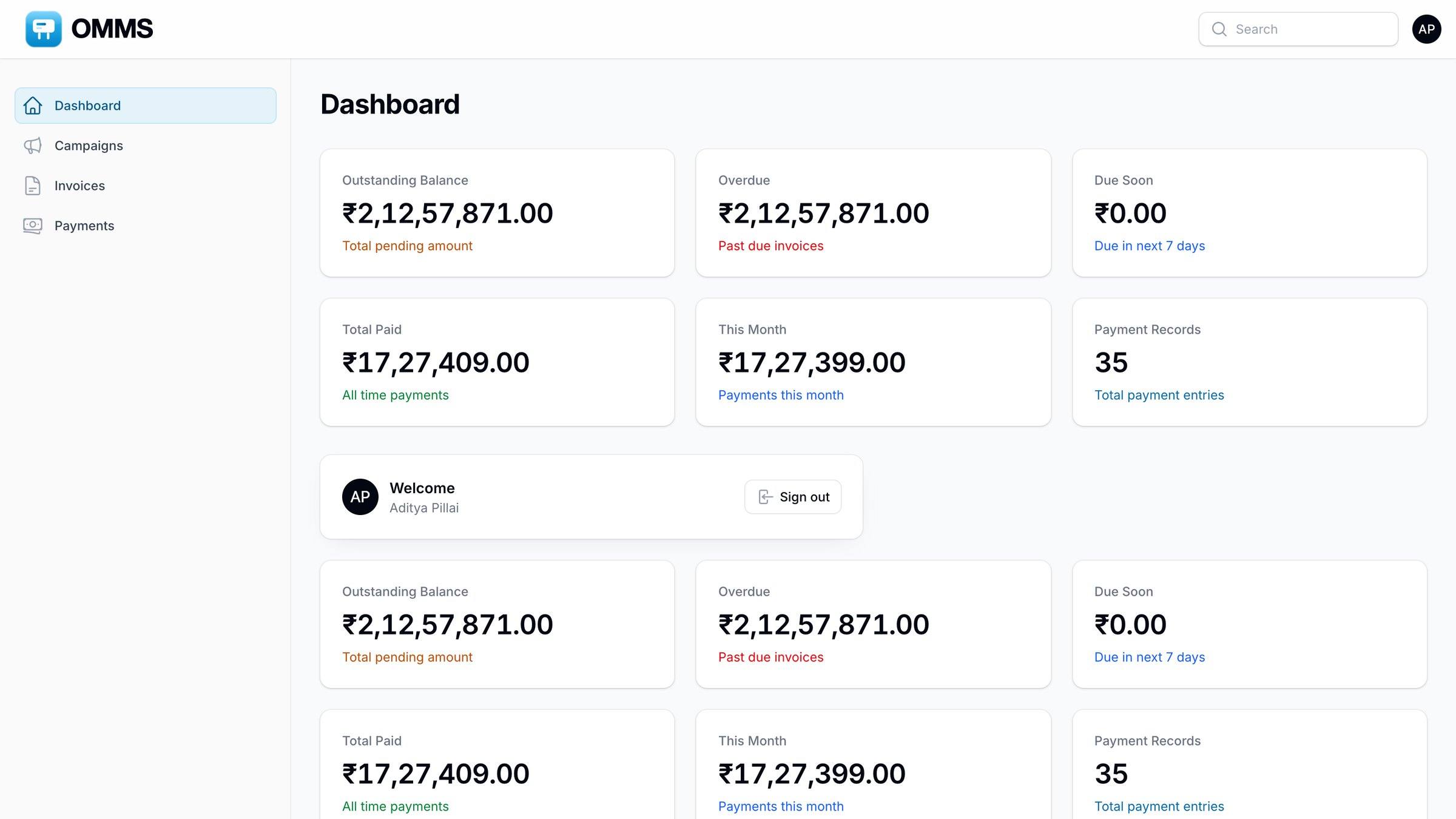The width and height of the screenshot is (1456, 819).
Task: Open the AP avatar in the header
Action: (1426, 29)
